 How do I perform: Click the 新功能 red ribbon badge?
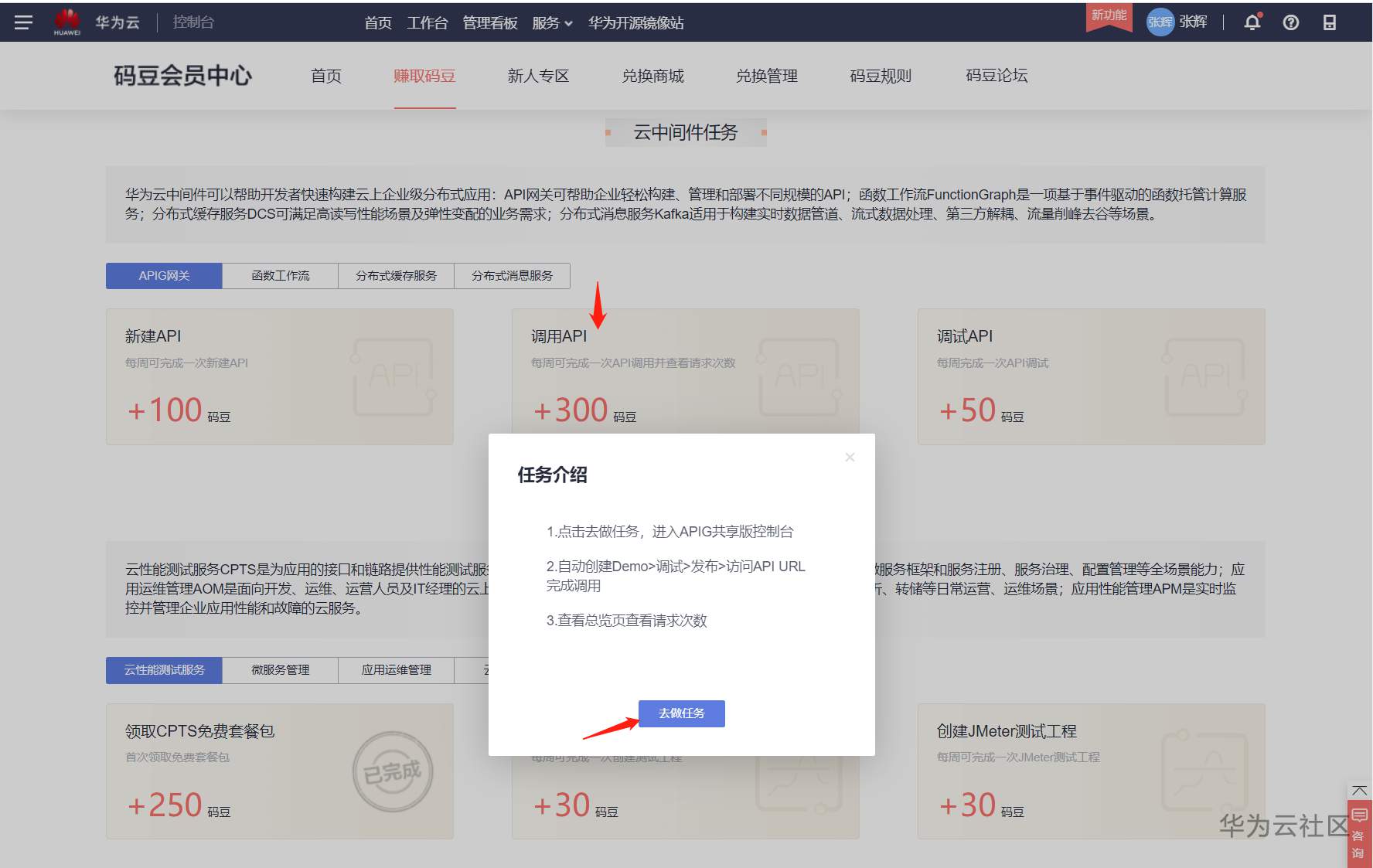tap(1109, 17)
